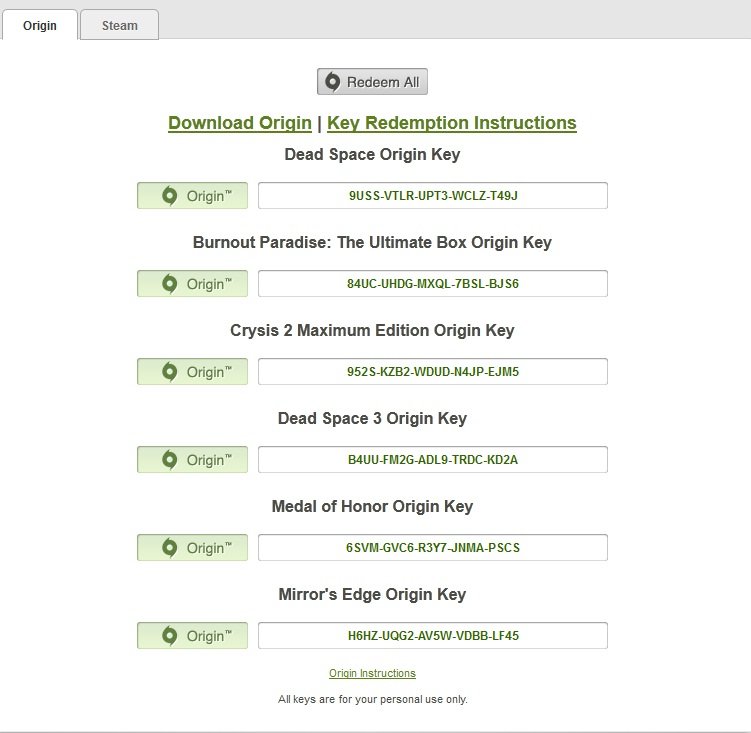751x733 pixels.
Task: Select the Burnout Paradise key text field
Action: (432, 284)
